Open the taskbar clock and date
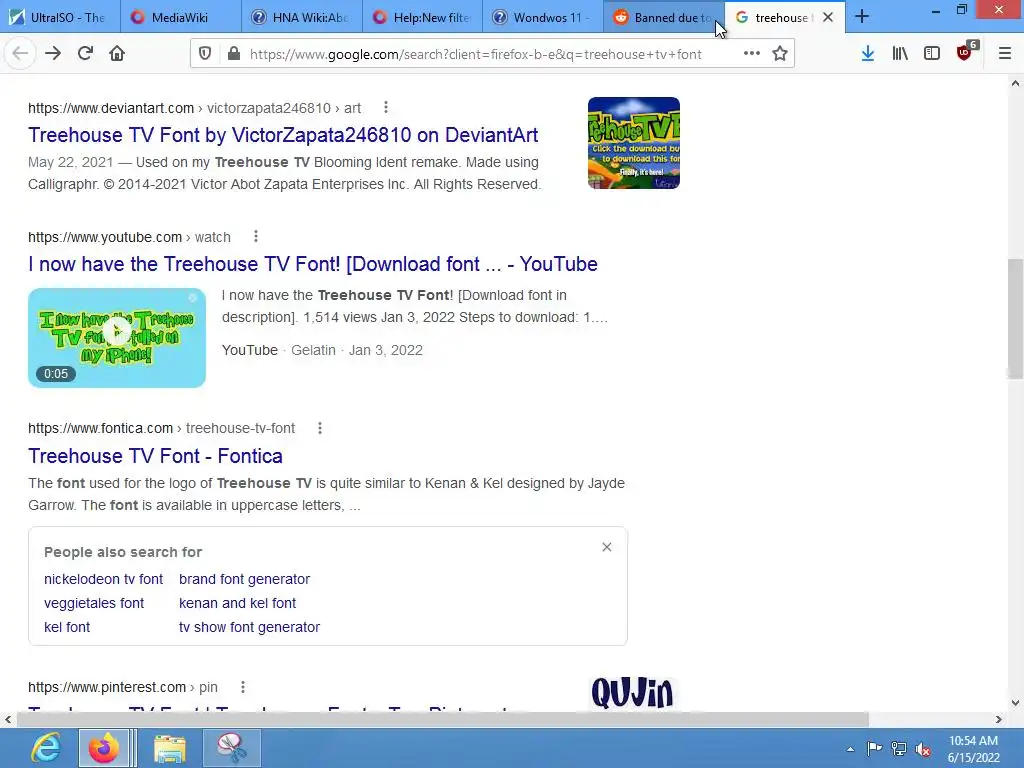 [x=974, y=749]
